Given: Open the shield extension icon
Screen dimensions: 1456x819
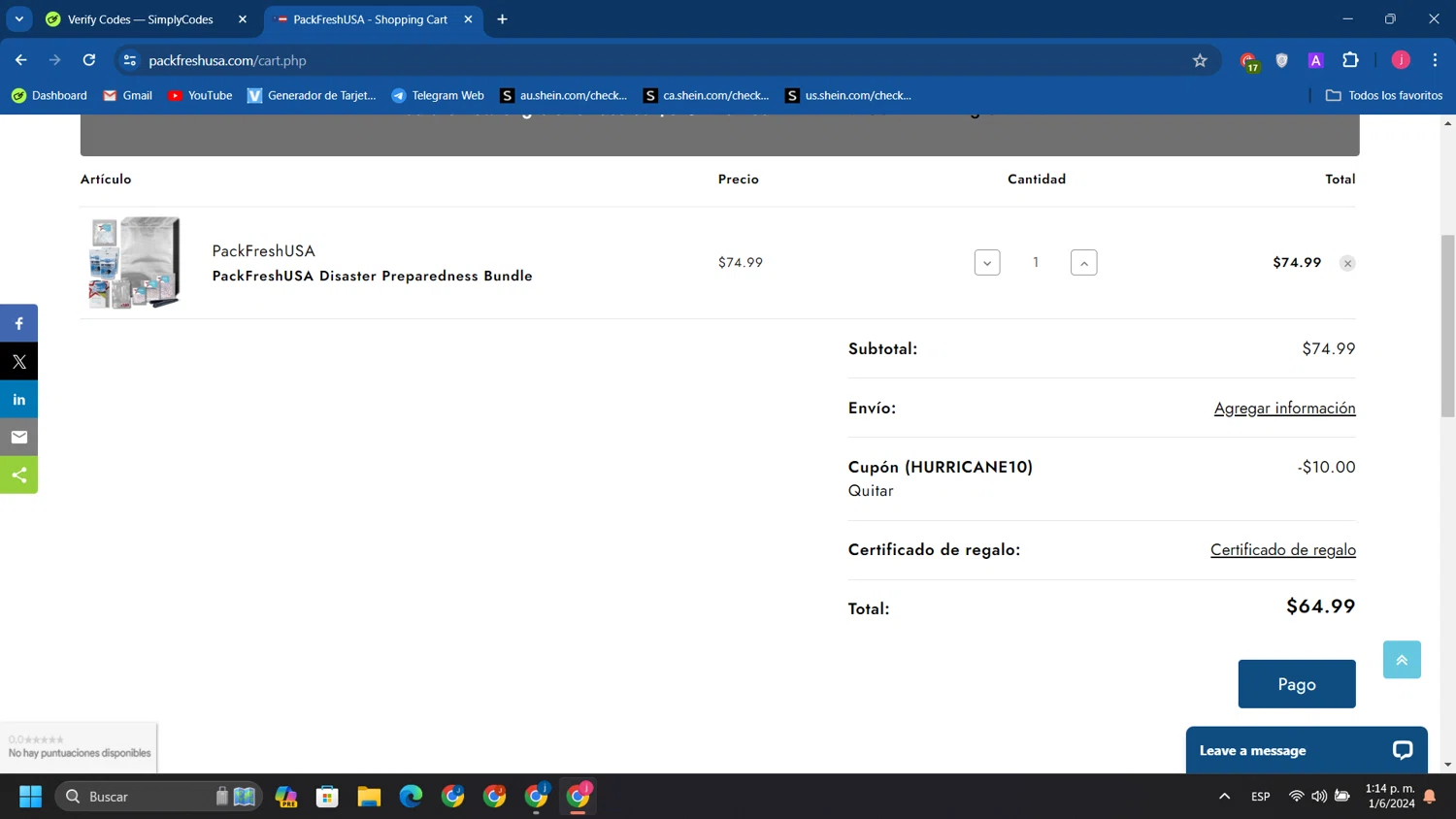Looking at the screenshot, I should tap(1281, 60).
